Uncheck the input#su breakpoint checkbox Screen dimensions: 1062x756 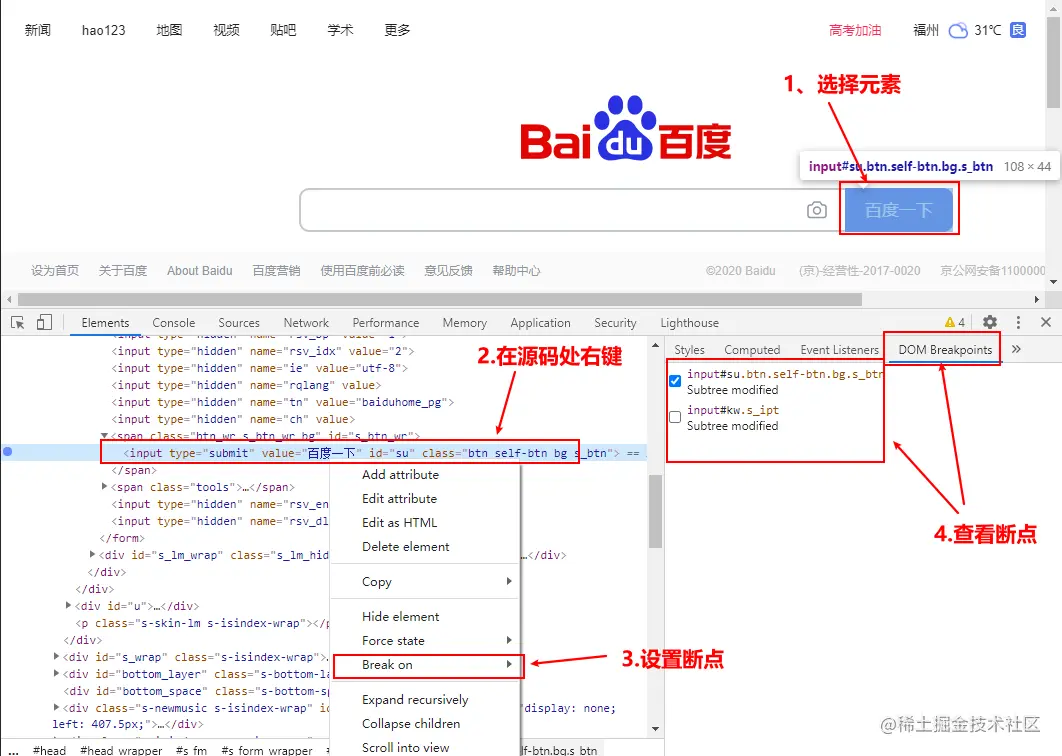pos(675,381)
